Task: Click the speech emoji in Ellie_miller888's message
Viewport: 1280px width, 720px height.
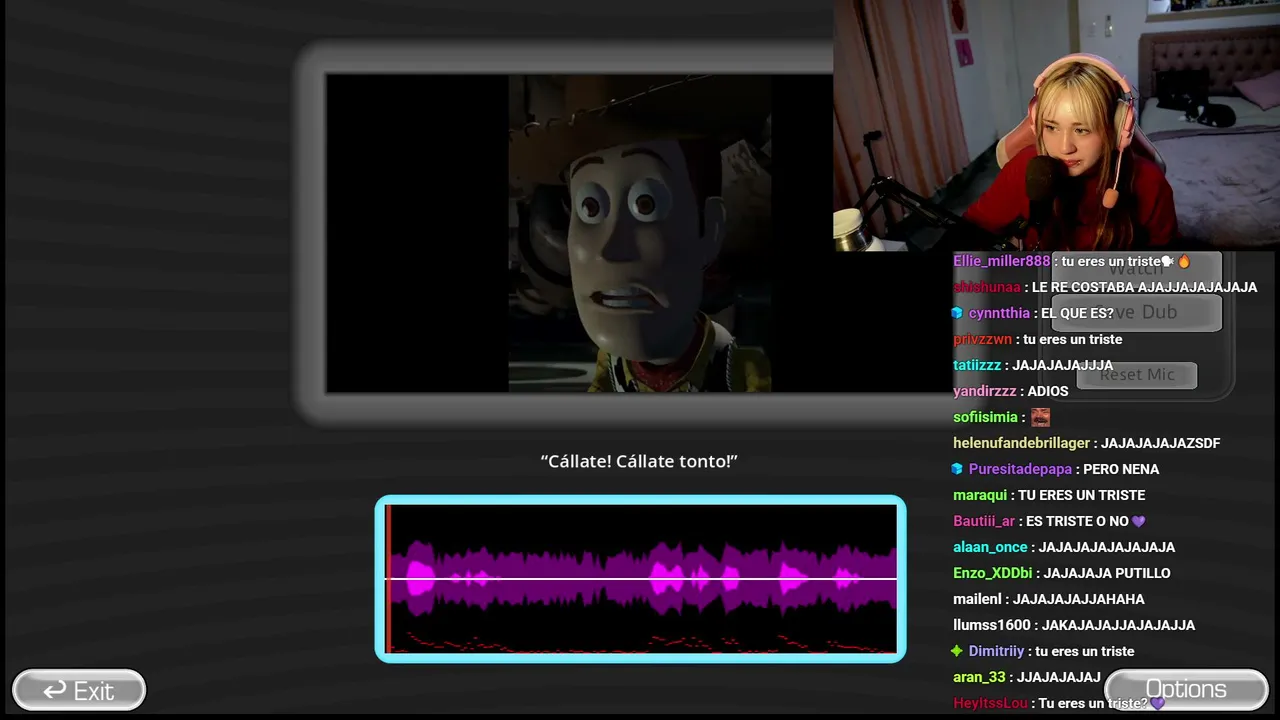Action: click(x=1168, y=261)
